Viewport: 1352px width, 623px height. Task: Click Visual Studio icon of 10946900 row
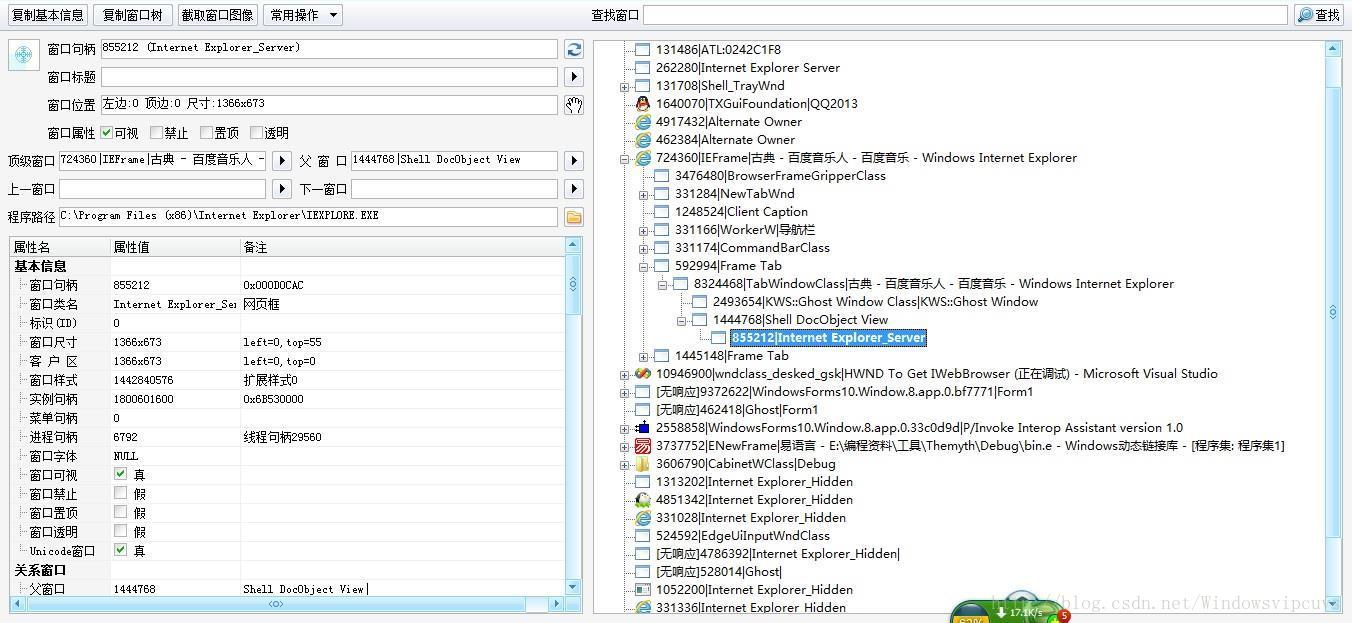643,374
